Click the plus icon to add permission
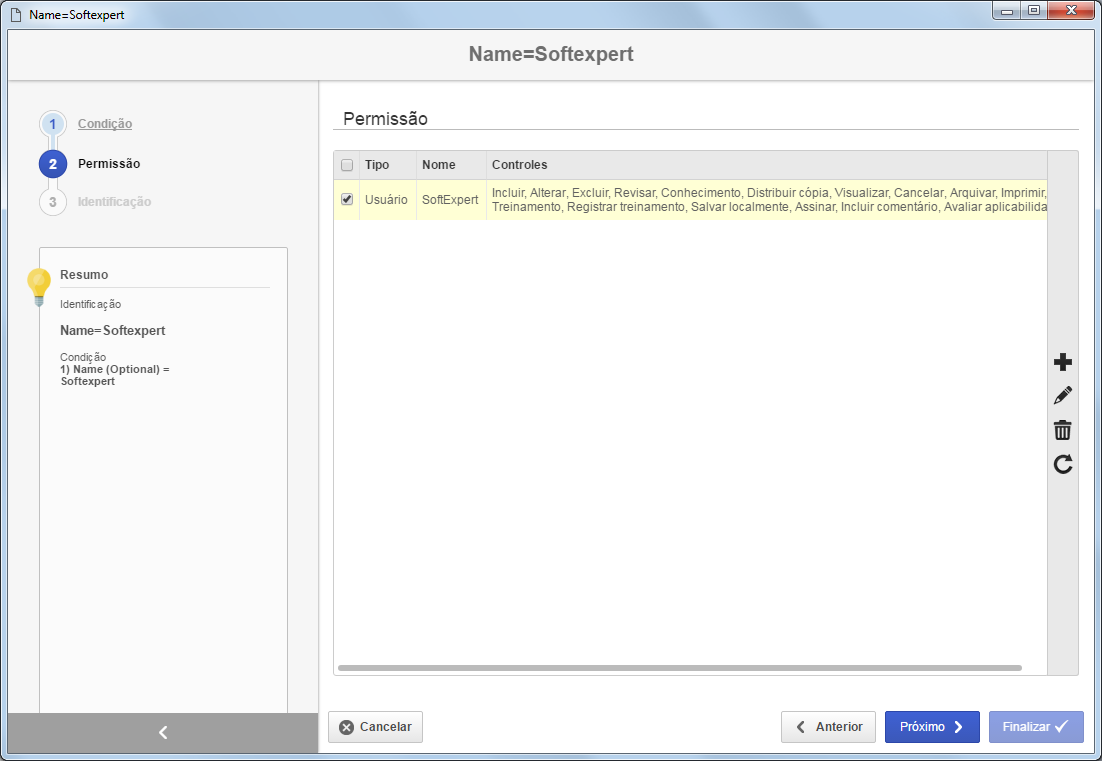Screen dimensions: 1102x761 [1063, 363]
